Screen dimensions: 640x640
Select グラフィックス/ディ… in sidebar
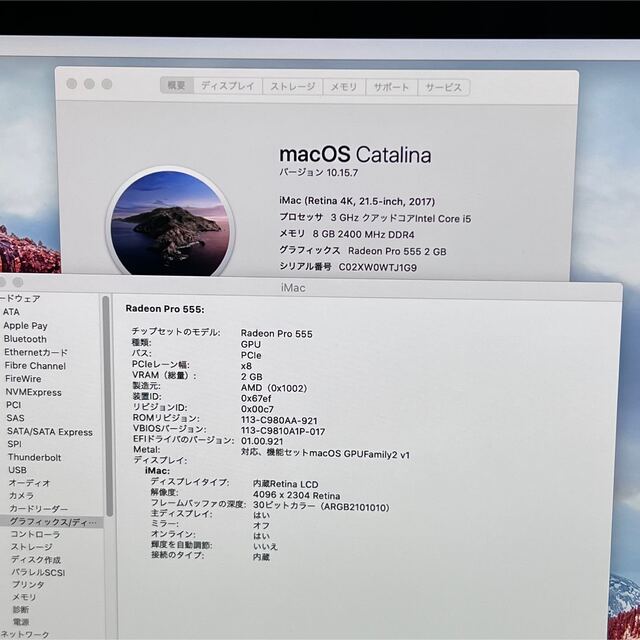pyautogui.click(x=52, y=522)
